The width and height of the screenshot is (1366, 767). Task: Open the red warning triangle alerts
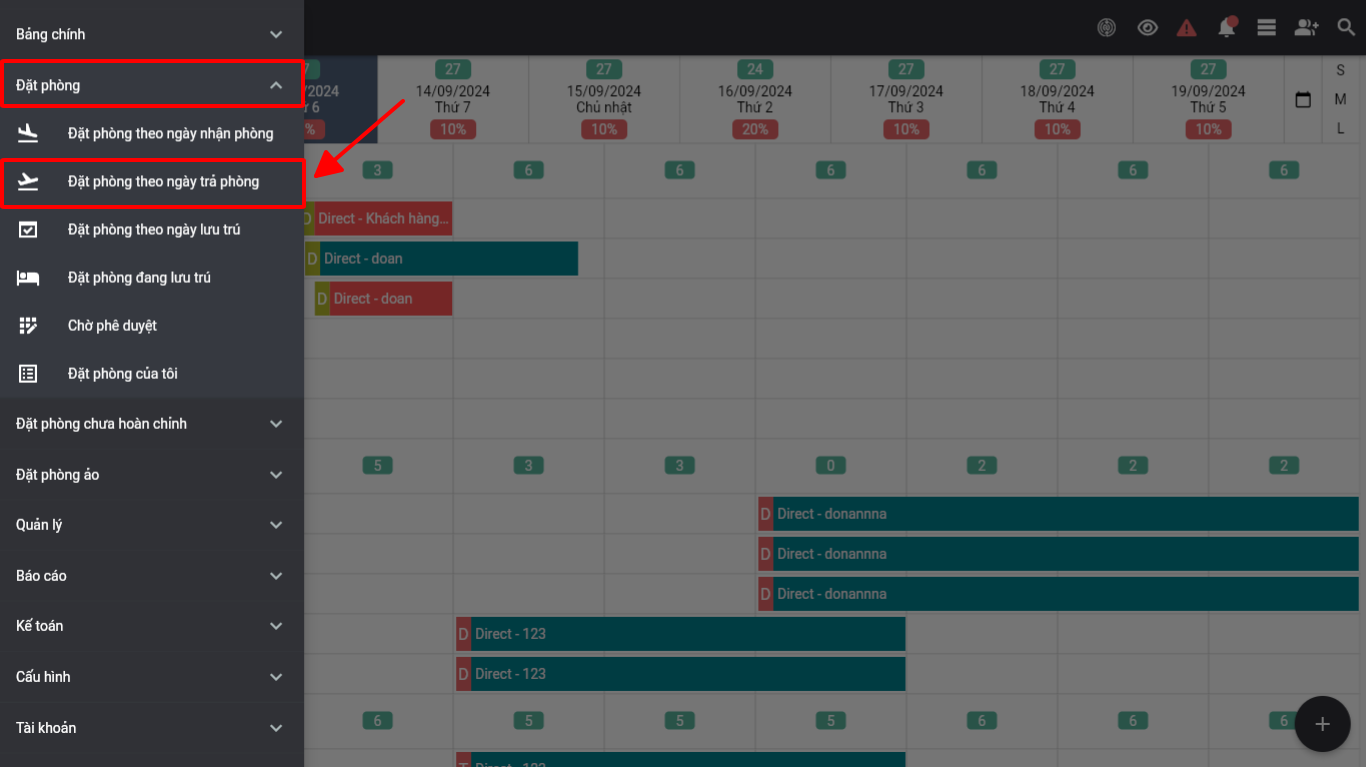(x=1186, y=28)
